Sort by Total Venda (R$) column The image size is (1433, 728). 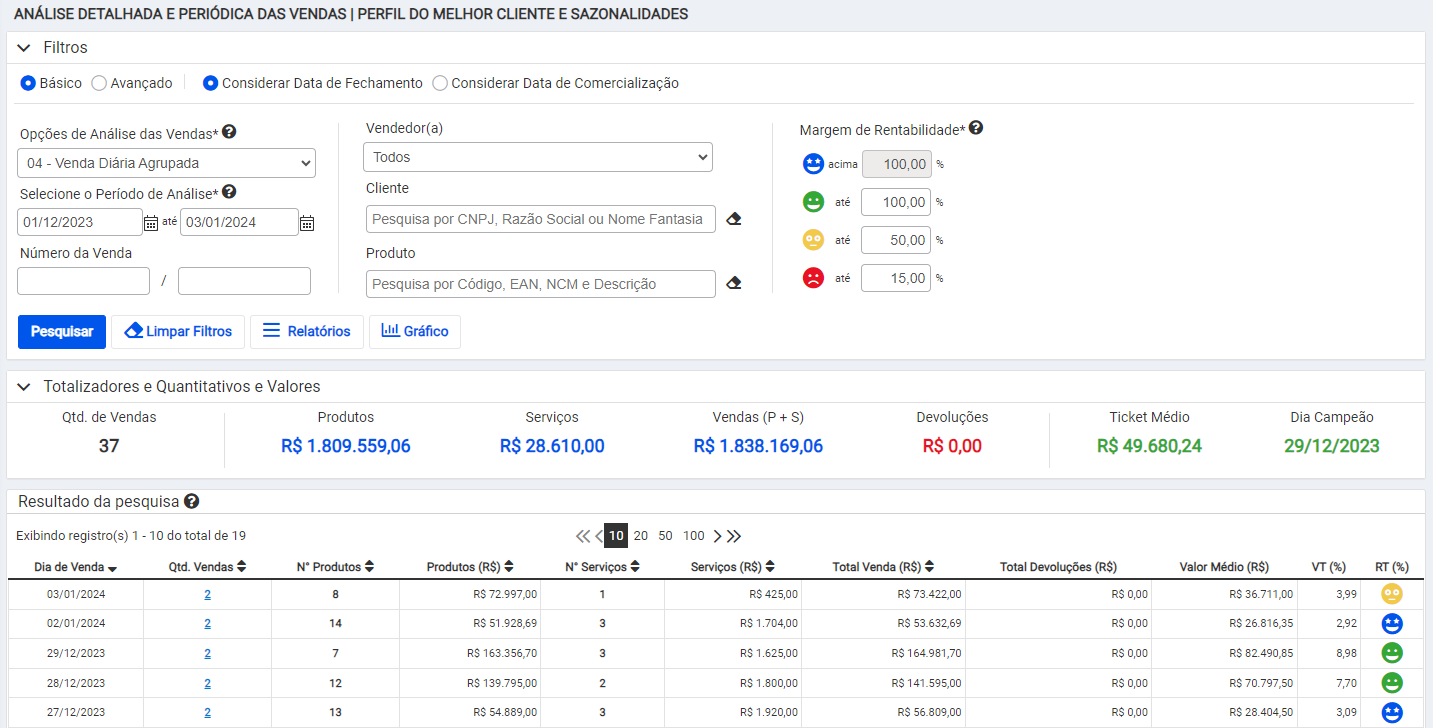click(883, 567)
